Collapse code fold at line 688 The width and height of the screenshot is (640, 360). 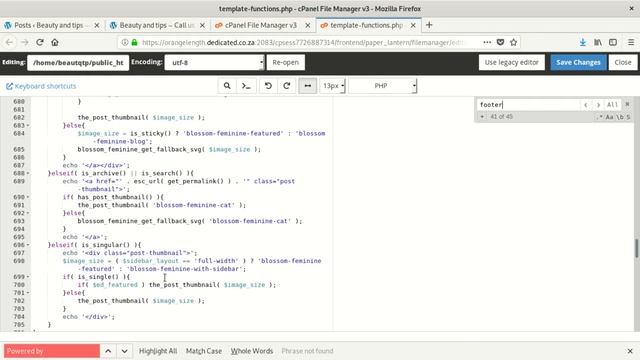[28, 173]
